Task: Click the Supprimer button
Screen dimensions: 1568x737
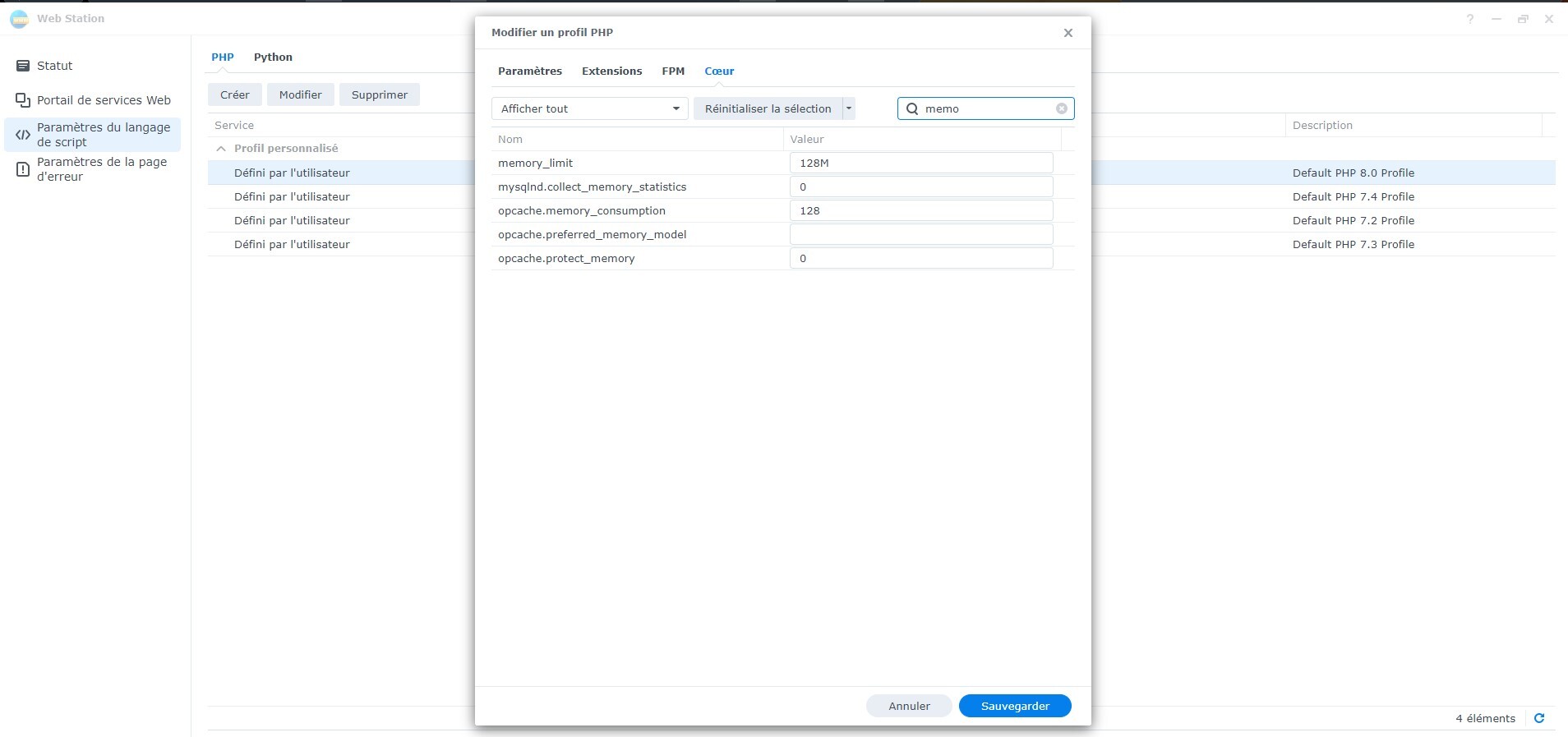Action: coord(379,94)
